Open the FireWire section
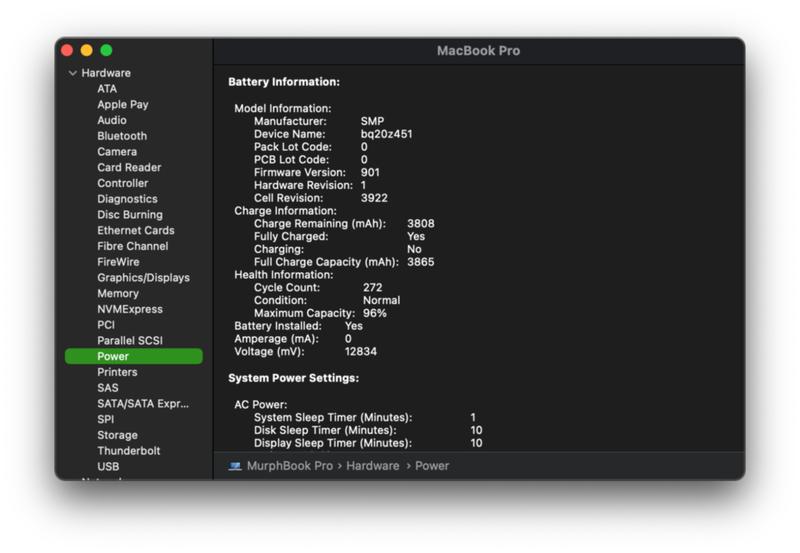 118,262
